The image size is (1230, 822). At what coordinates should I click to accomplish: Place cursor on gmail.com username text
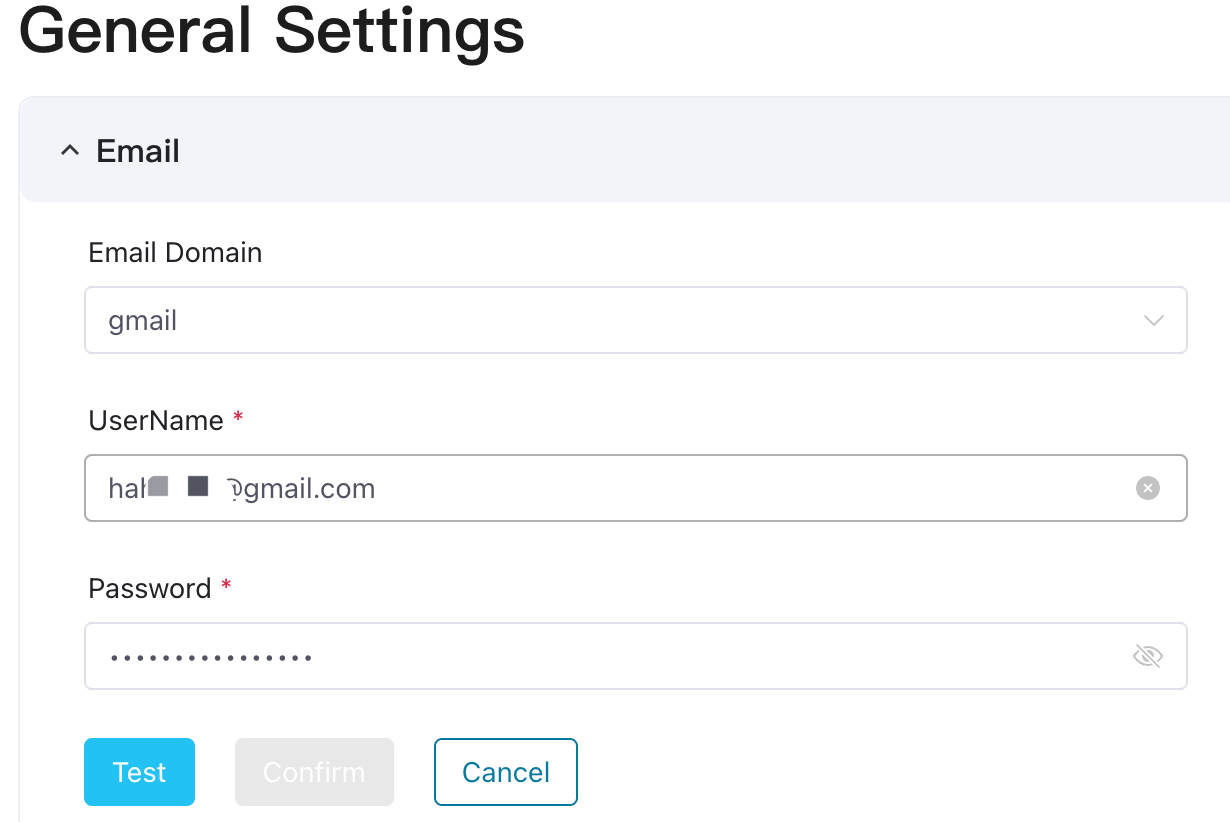click(x=310, y=489)
